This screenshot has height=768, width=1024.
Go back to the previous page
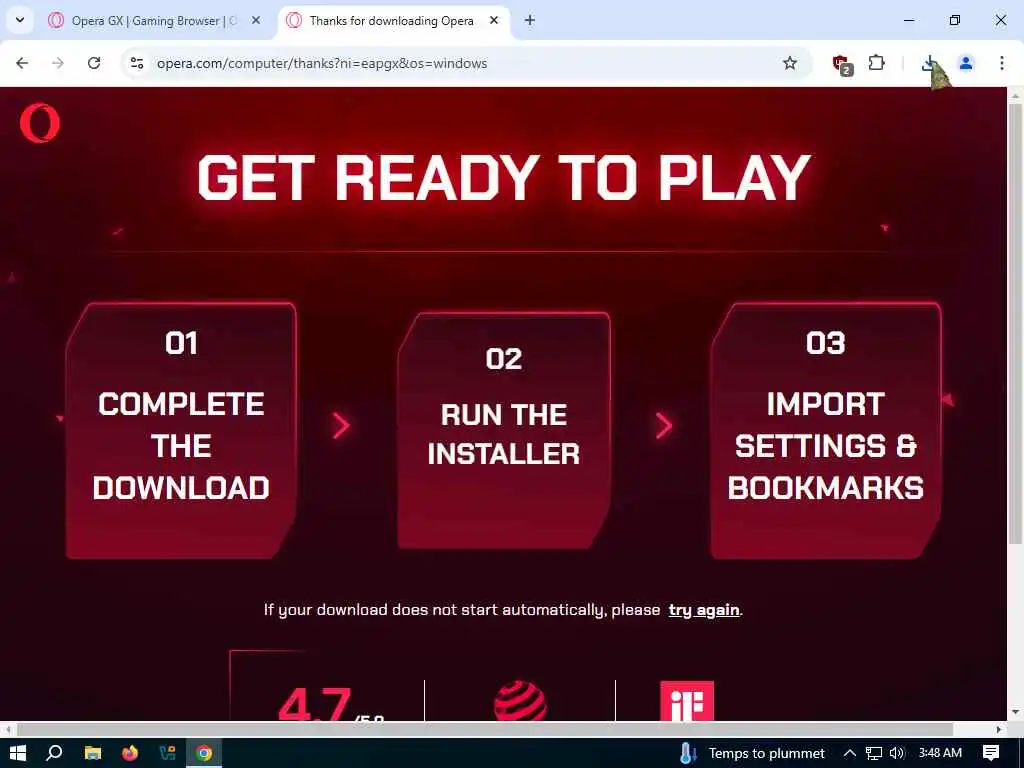[x=22, y=63]
